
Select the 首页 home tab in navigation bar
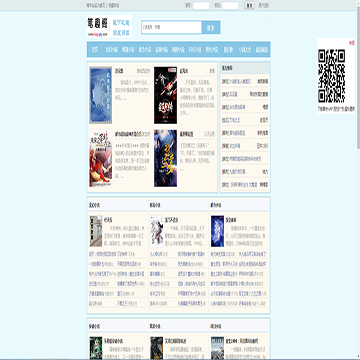95,50
